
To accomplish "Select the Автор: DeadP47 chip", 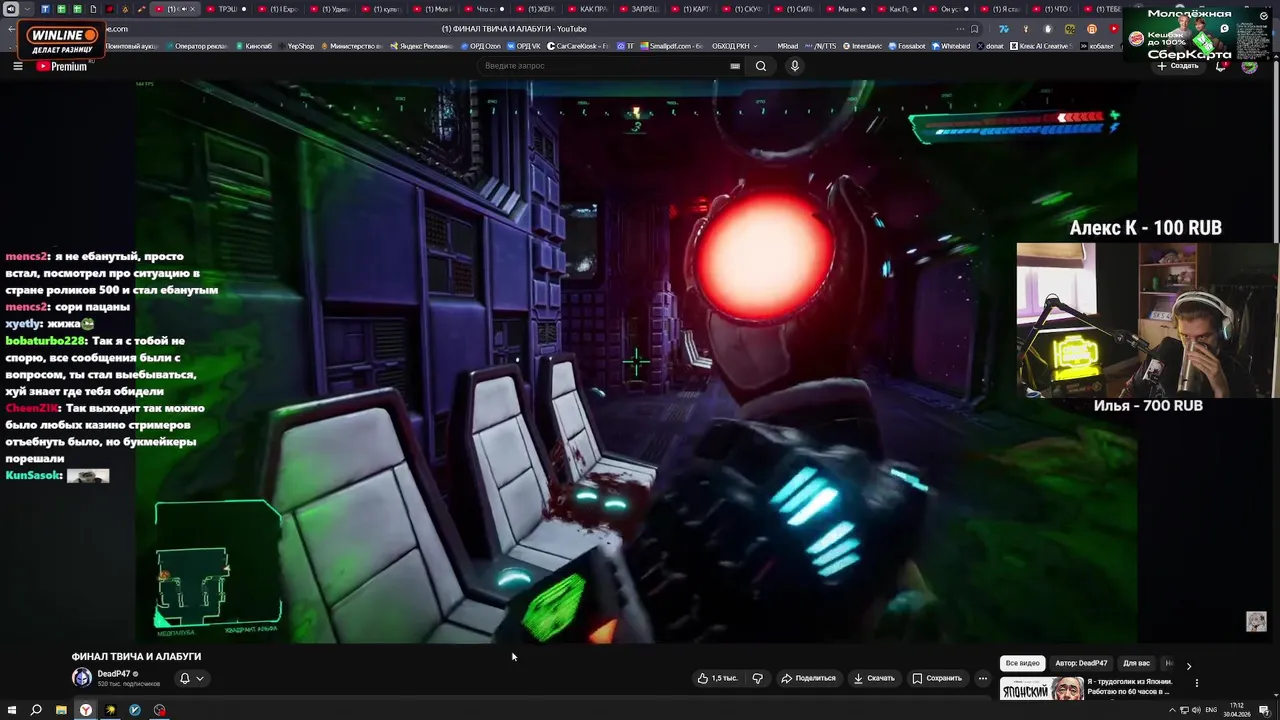I will tap(1081, 663).
